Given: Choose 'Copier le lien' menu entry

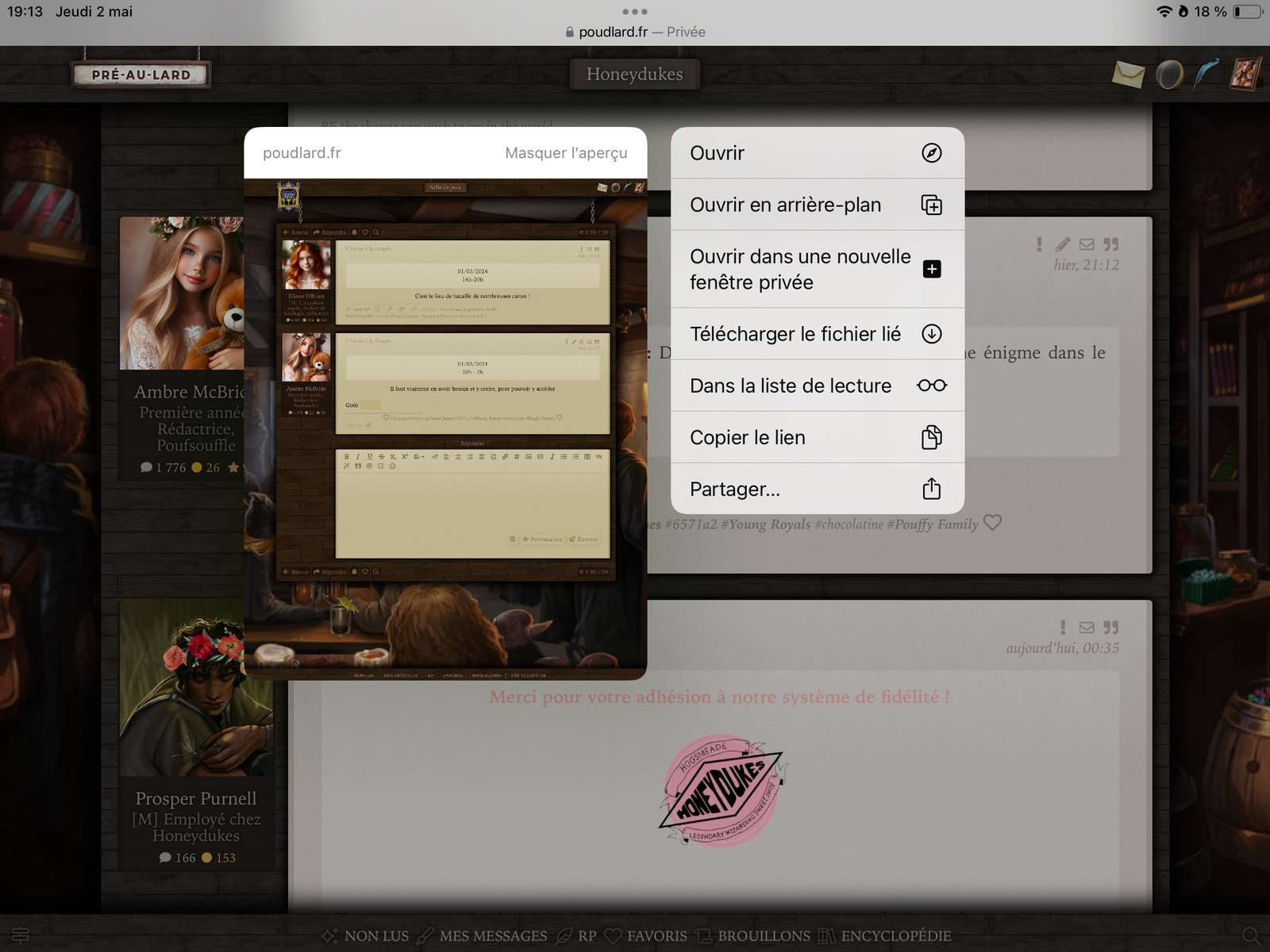Looking at the screenshot, I should [x=817, y=437].
